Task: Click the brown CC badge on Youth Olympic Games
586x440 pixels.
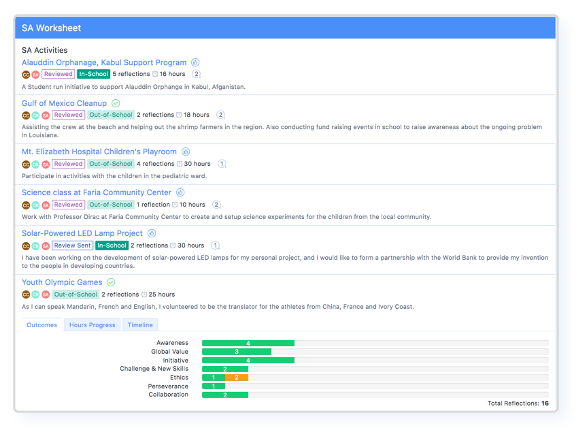Action: coord(26,295)
